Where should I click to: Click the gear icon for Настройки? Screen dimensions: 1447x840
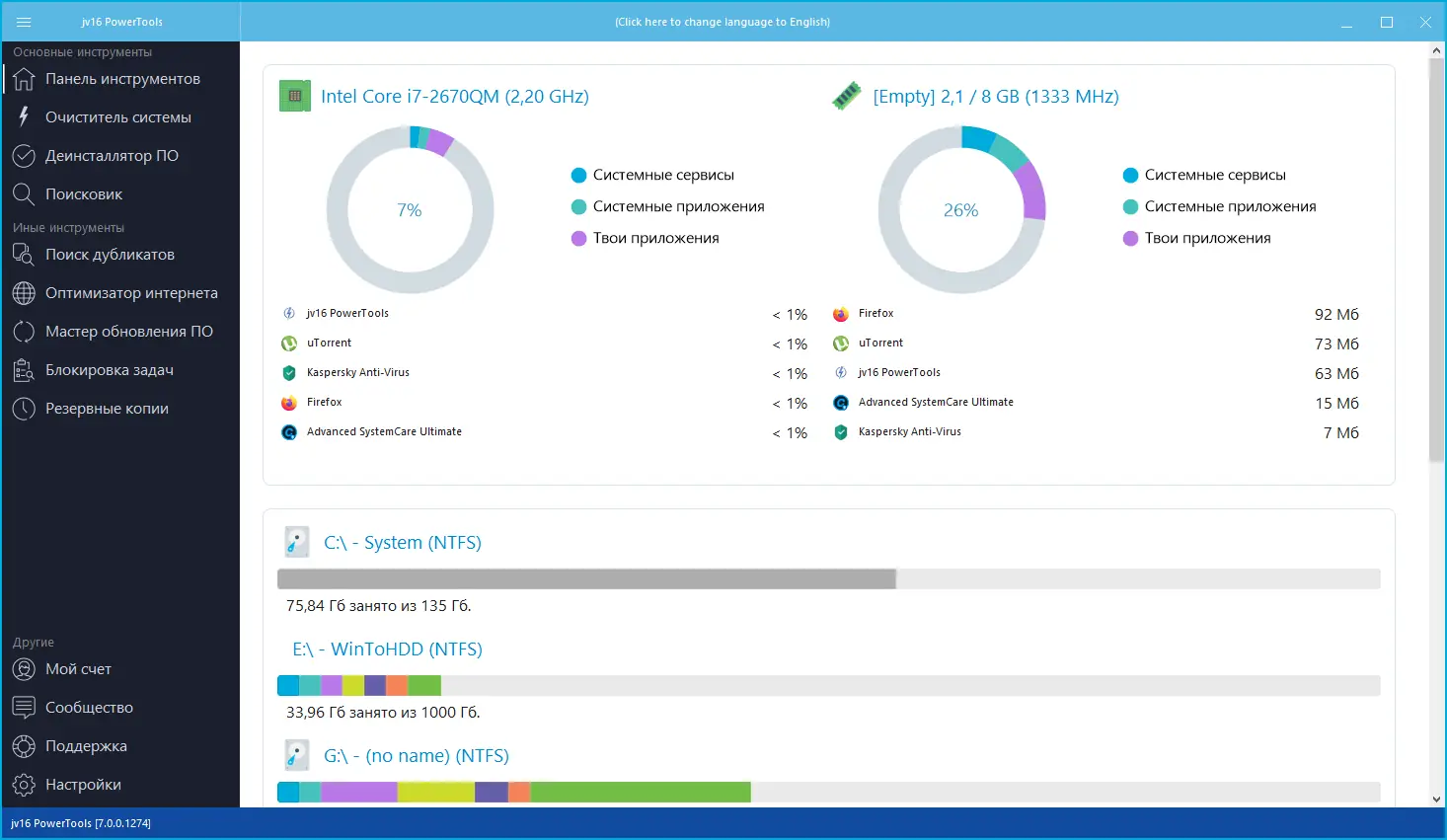[24, 785]
